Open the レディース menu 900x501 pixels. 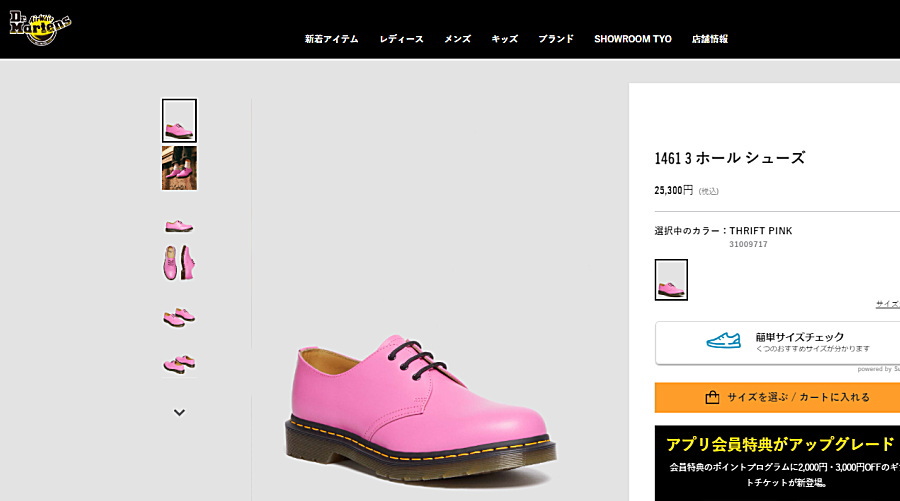pyautogui.click(x=401, y=39)
